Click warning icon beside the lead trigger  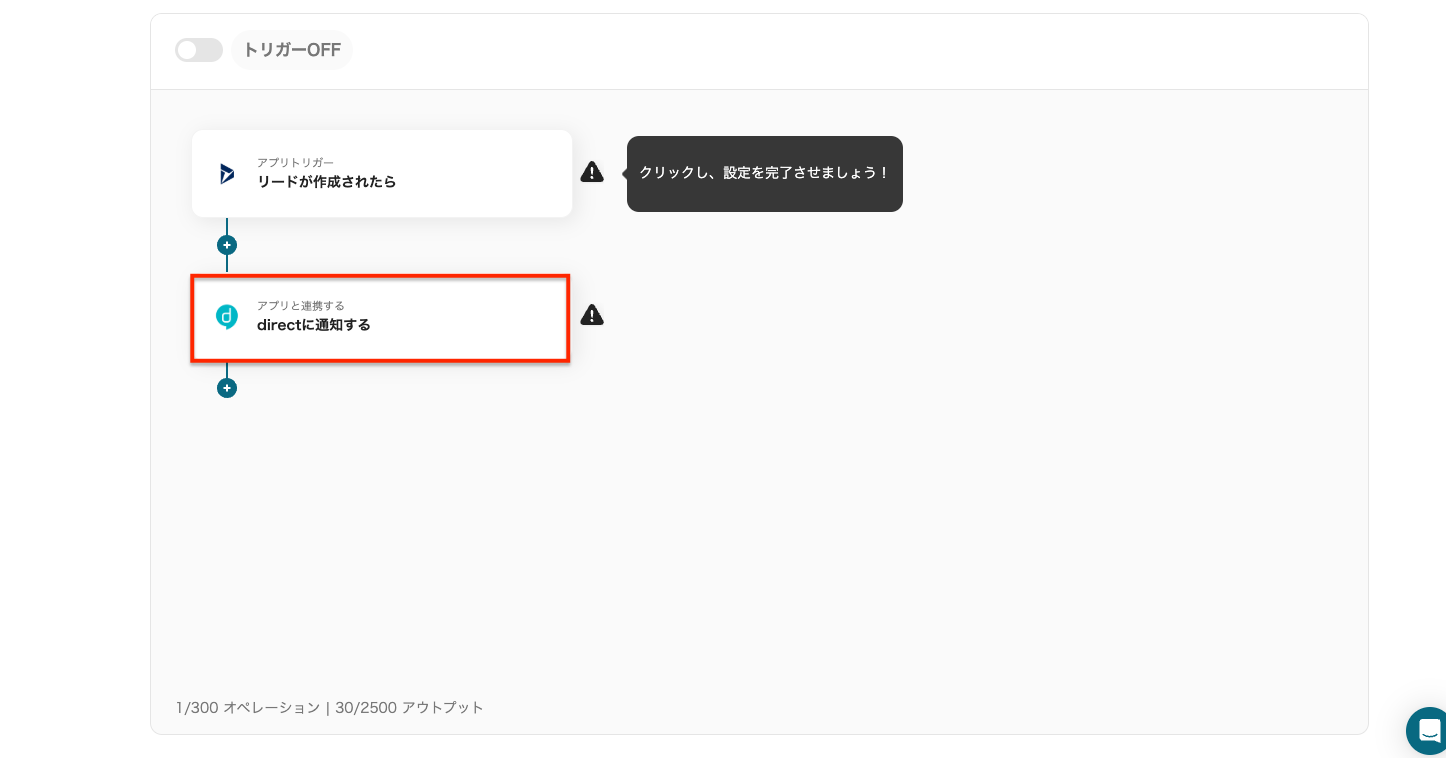click(592, 172)
